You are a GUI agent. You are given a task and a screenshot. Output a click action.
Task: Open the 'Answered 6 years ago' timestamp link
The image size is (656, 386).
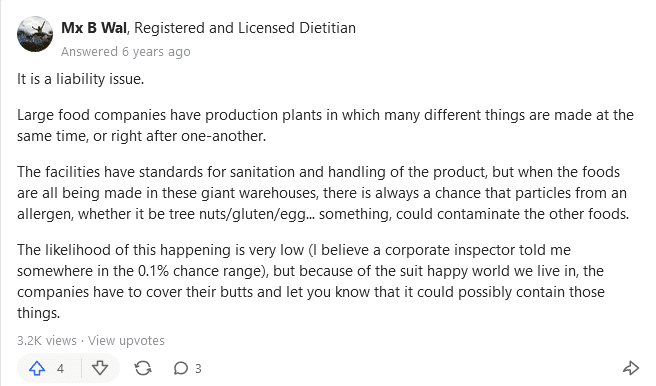pos(126,51)
